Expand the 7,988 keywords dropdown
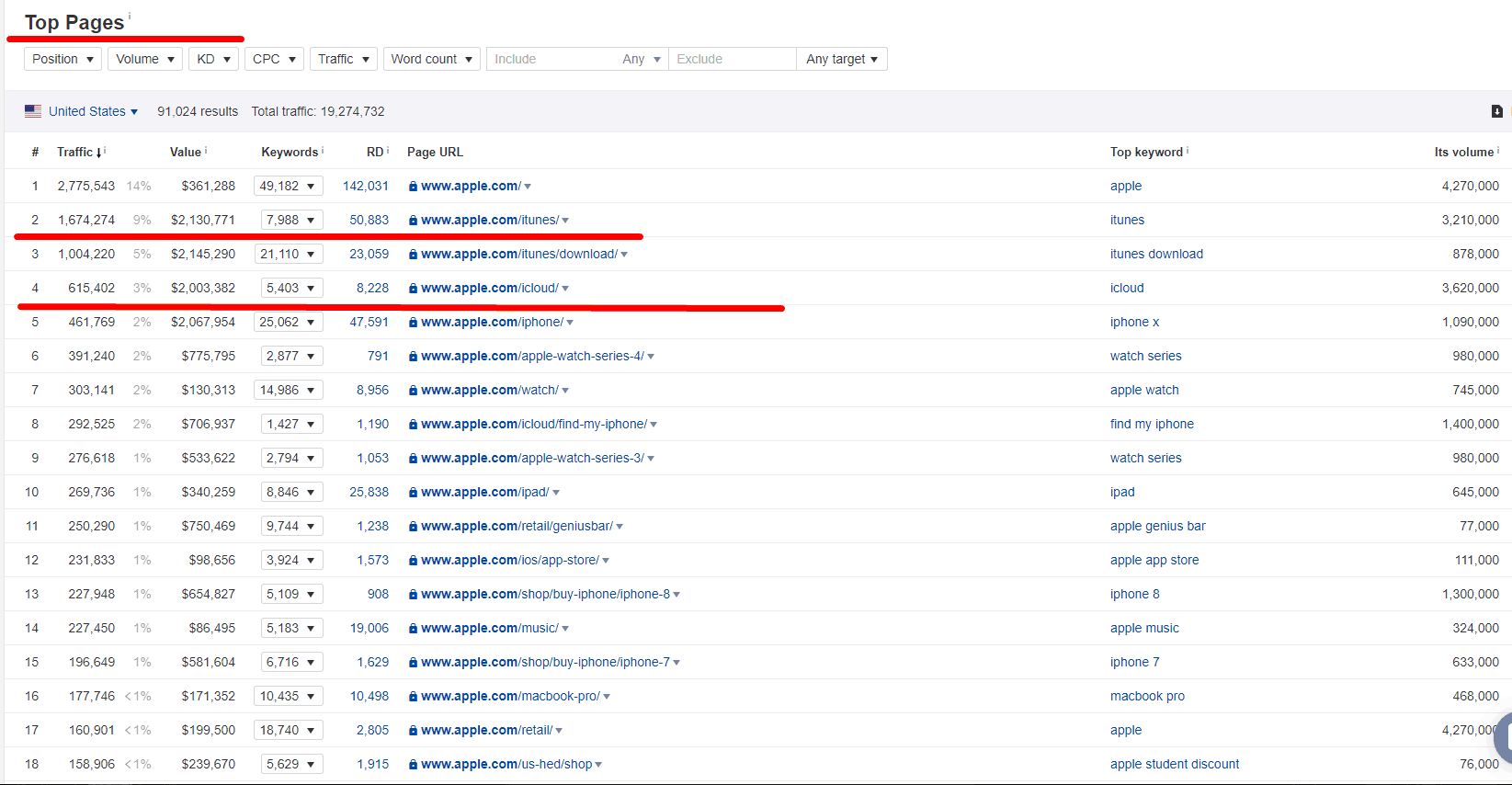The image size is (1512, 785). point(291,220)
